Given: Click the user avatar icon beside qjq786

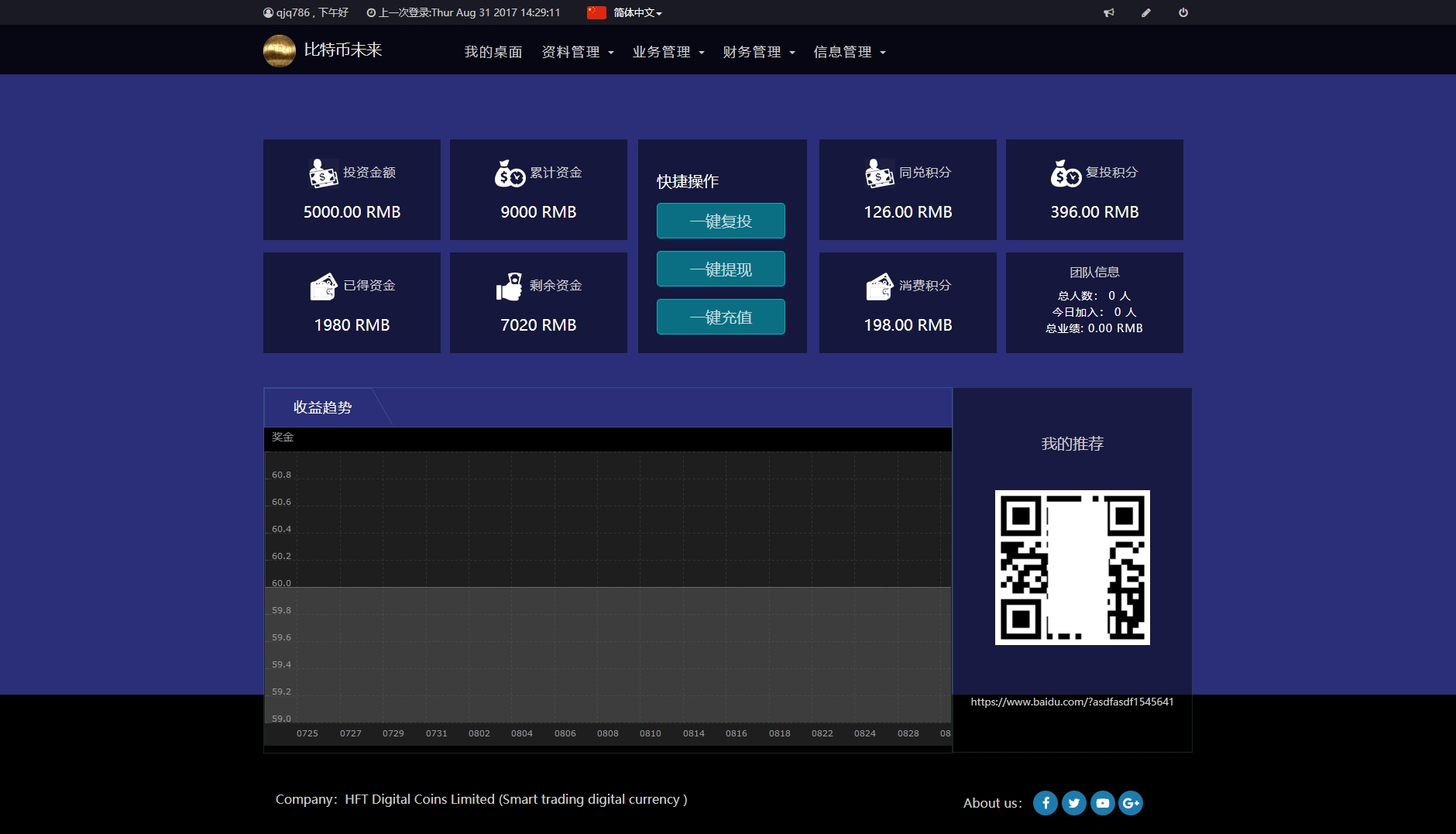Looking at the screenshot, I should click(268, 12).
